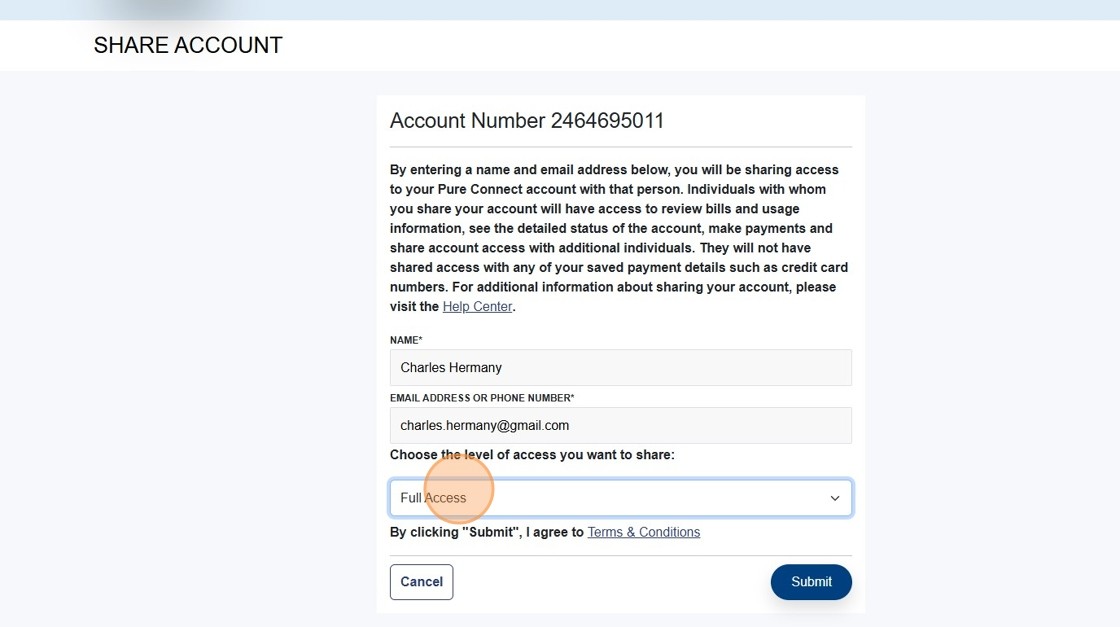The height and width of the screenshot is (627, 1120).
Task: Click the NAME field label
Action: 405,340
